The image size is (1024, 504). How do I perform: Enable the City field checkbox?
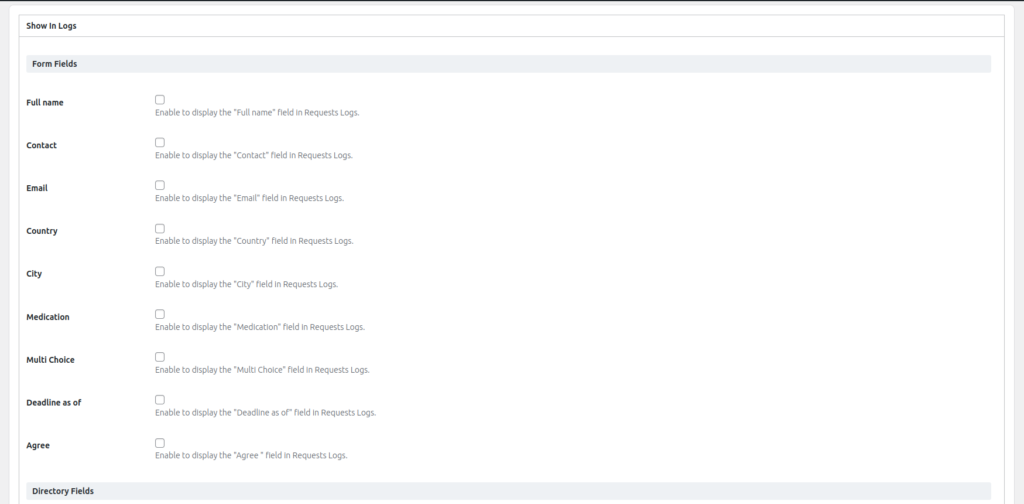[160, 271]
